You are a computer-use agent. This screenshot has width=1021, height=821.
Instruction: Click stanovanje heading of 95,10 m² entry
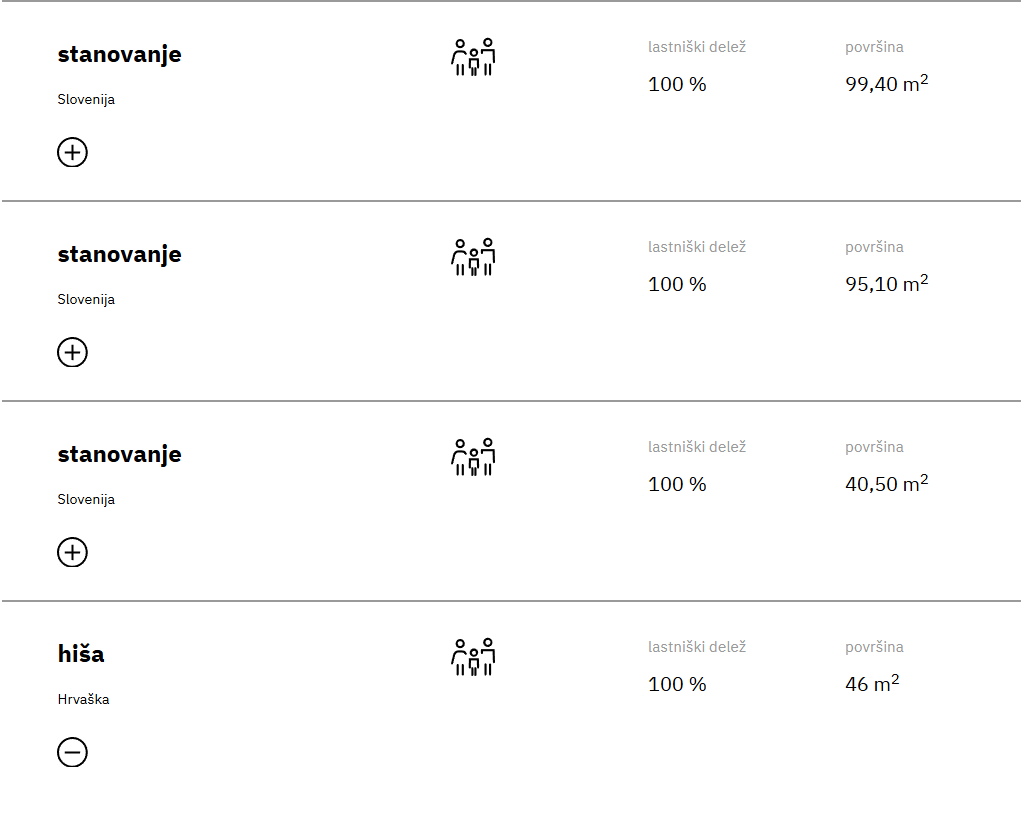tap(119, 255)
